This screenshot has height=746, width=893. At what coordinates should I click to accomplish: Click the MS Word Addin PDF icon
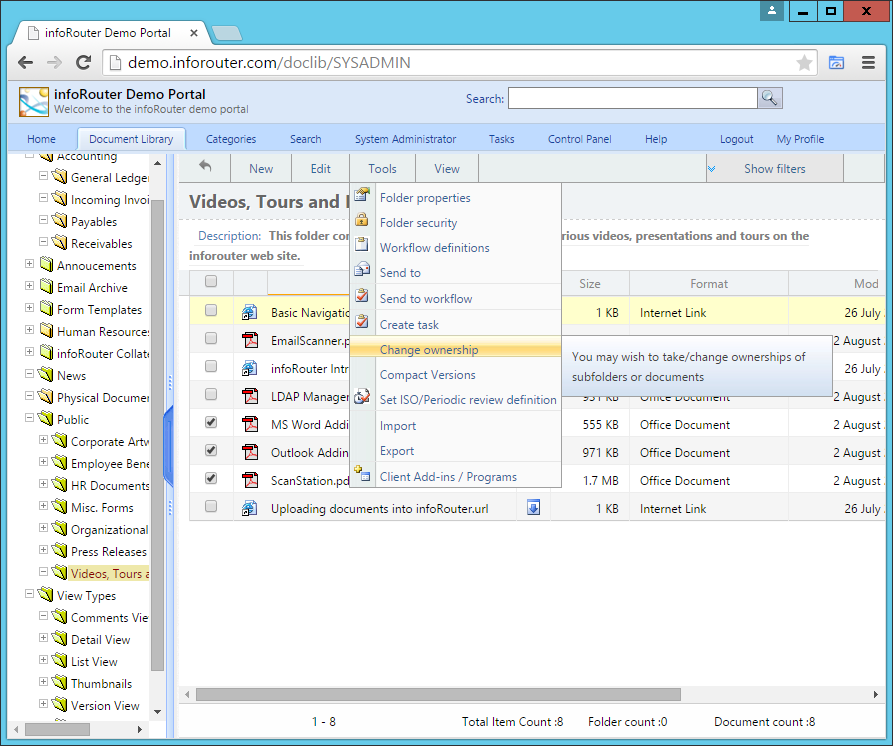[x=249, y=424]
